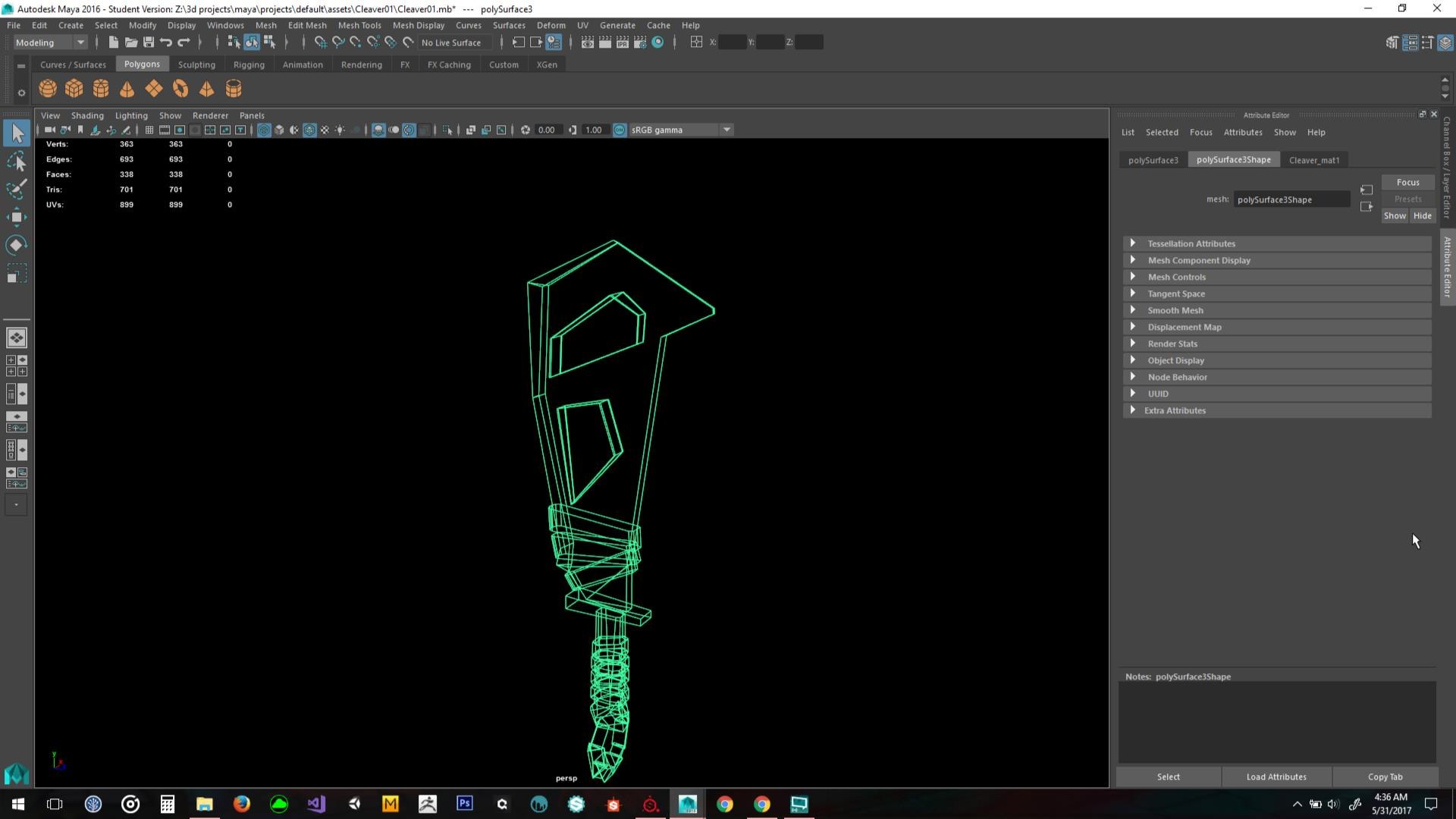Create a polygon cube from the shelf

[x=74, y=89]
